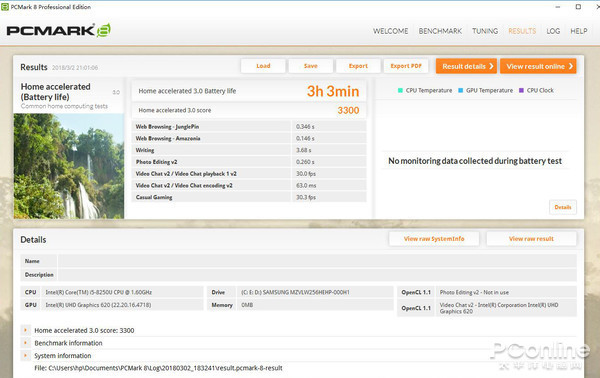
Task: Expand the System information section
Action: 26,355
